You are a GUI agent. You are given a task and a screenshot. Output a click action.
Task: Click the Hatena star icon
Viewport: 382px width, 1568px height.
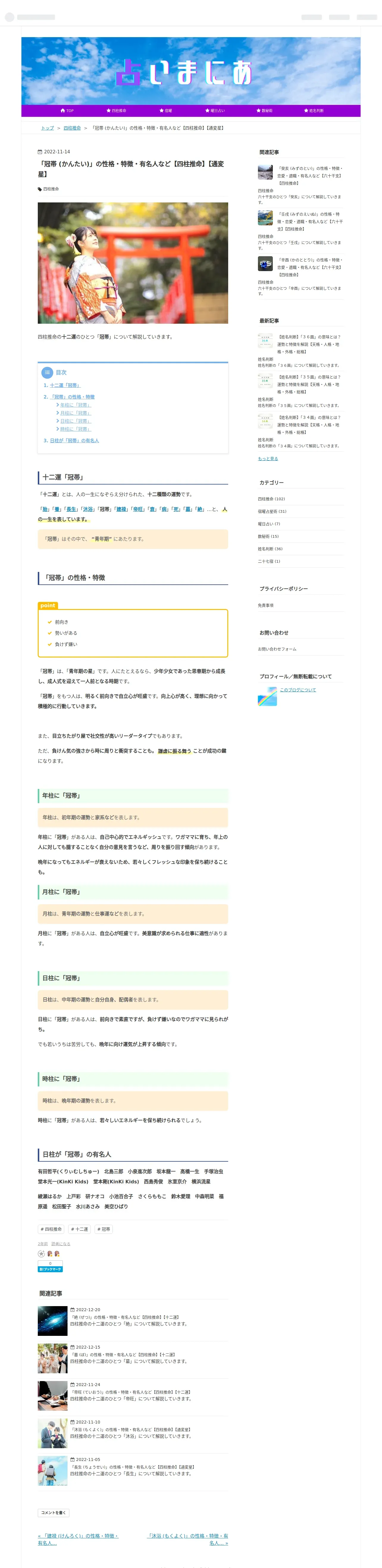coord(41,1253)
